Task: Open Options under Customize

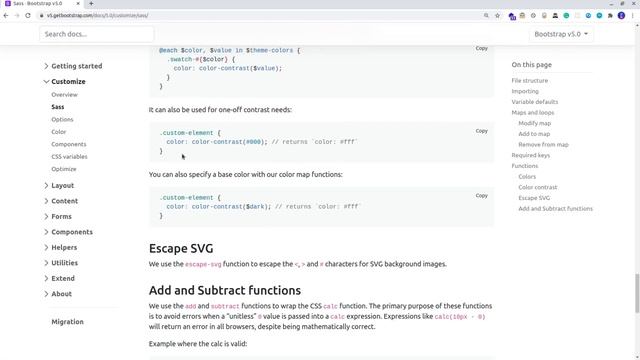Action: tap(62, 120)
